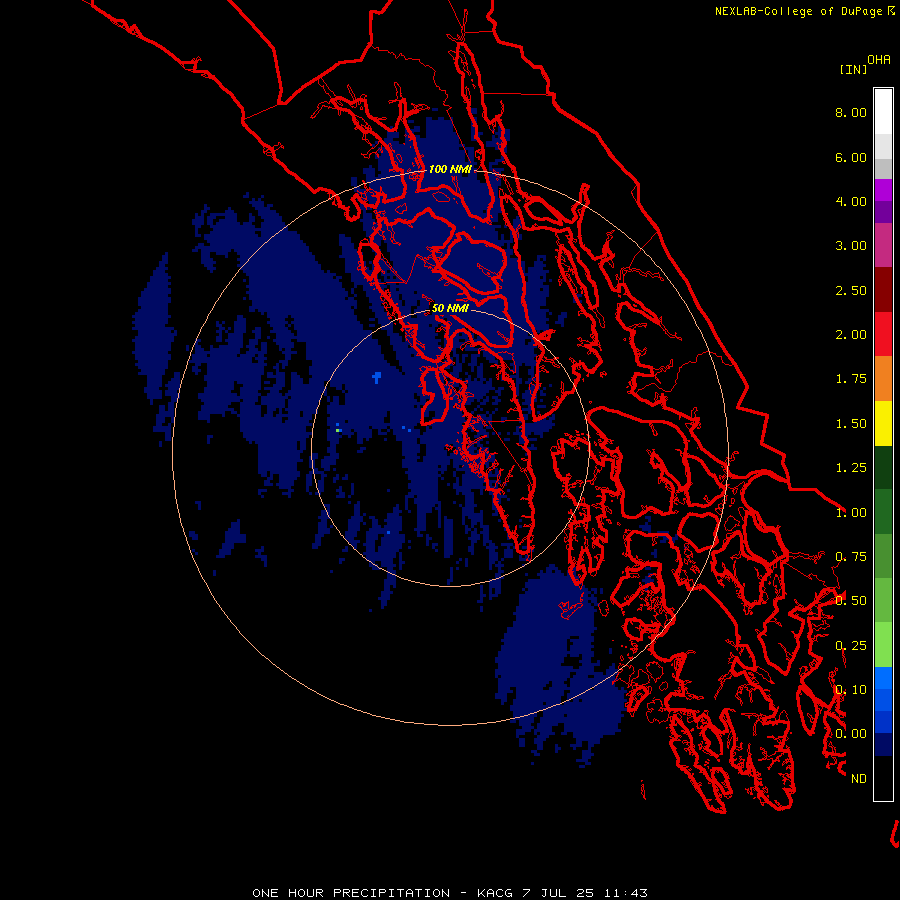Image resolution: width=900 pixels, height=900 pixels.
Task: Click the 0.75 legend value
Action: 851,557
